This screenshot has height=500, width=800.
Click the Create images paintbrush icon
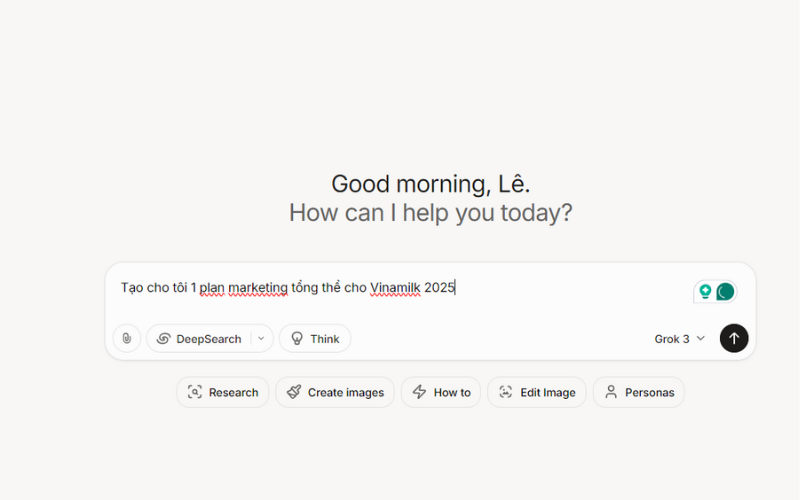tap(294, 393)
